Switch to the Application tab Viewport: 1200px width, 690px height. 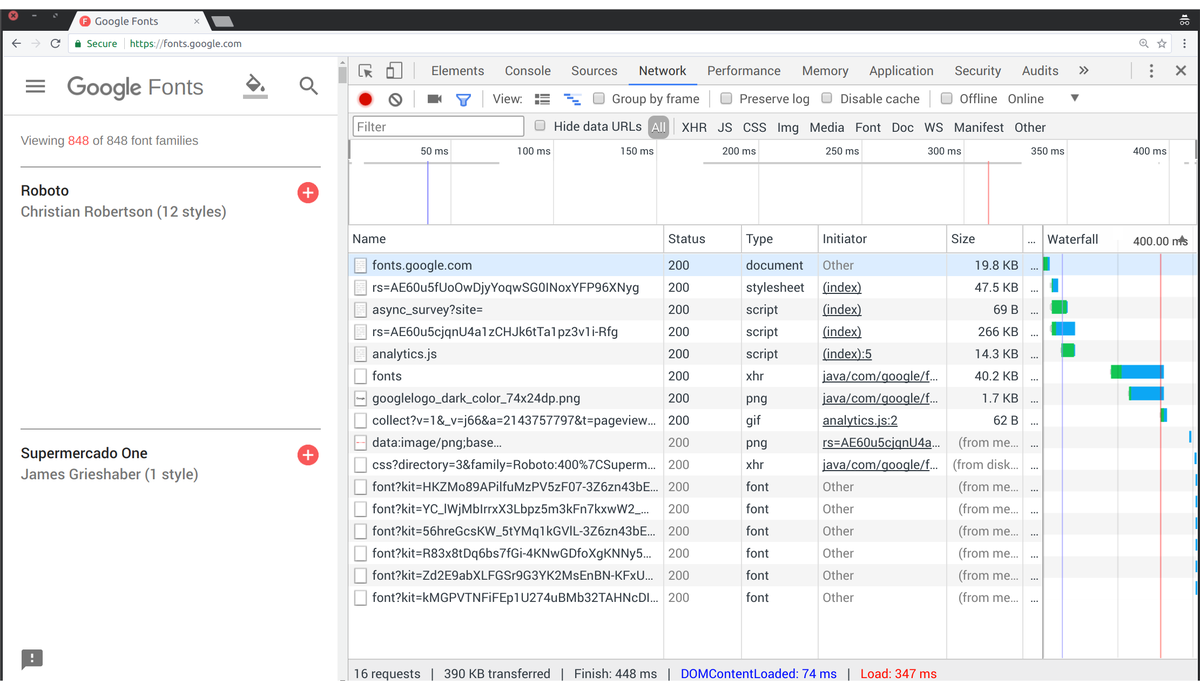(x=901, y=71)
